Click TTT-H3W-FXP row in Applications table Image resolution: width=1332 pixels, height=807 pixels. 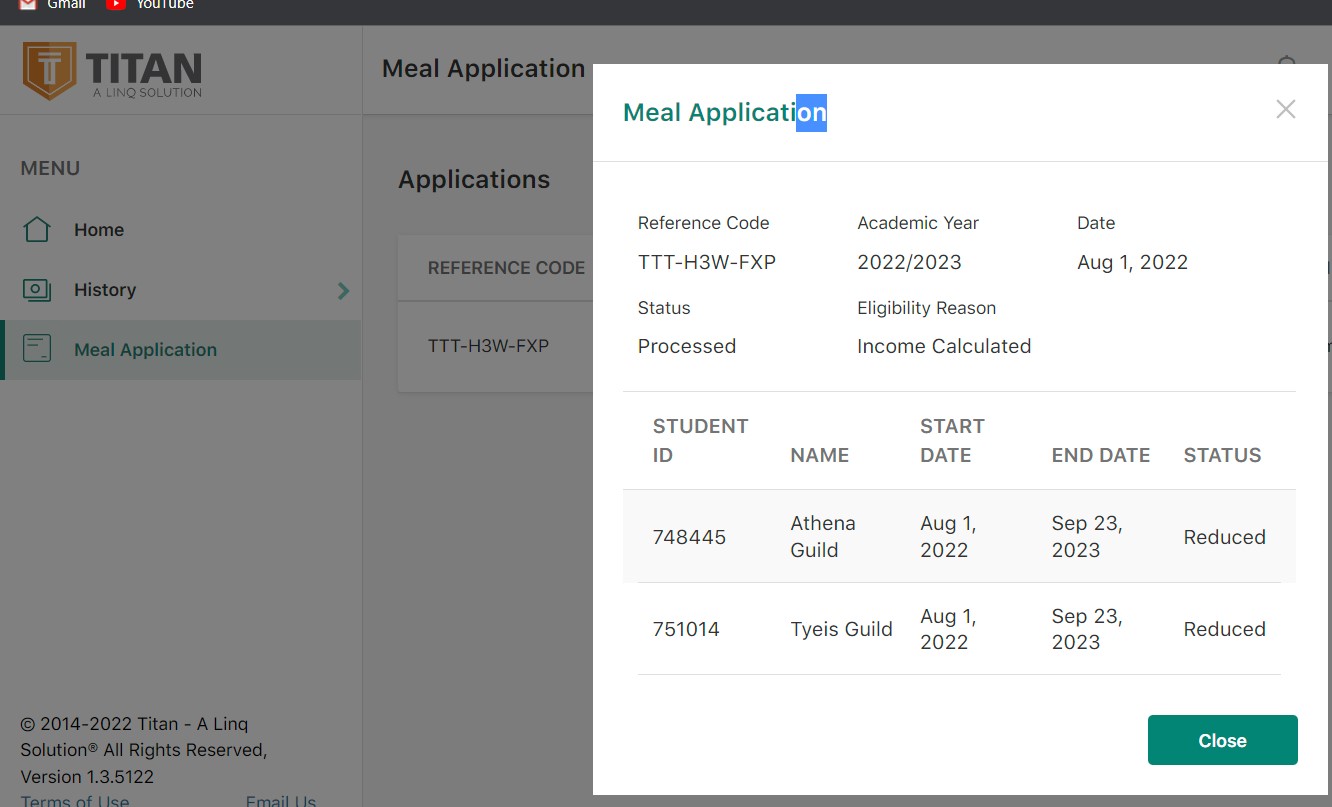[x=489, y=346]
